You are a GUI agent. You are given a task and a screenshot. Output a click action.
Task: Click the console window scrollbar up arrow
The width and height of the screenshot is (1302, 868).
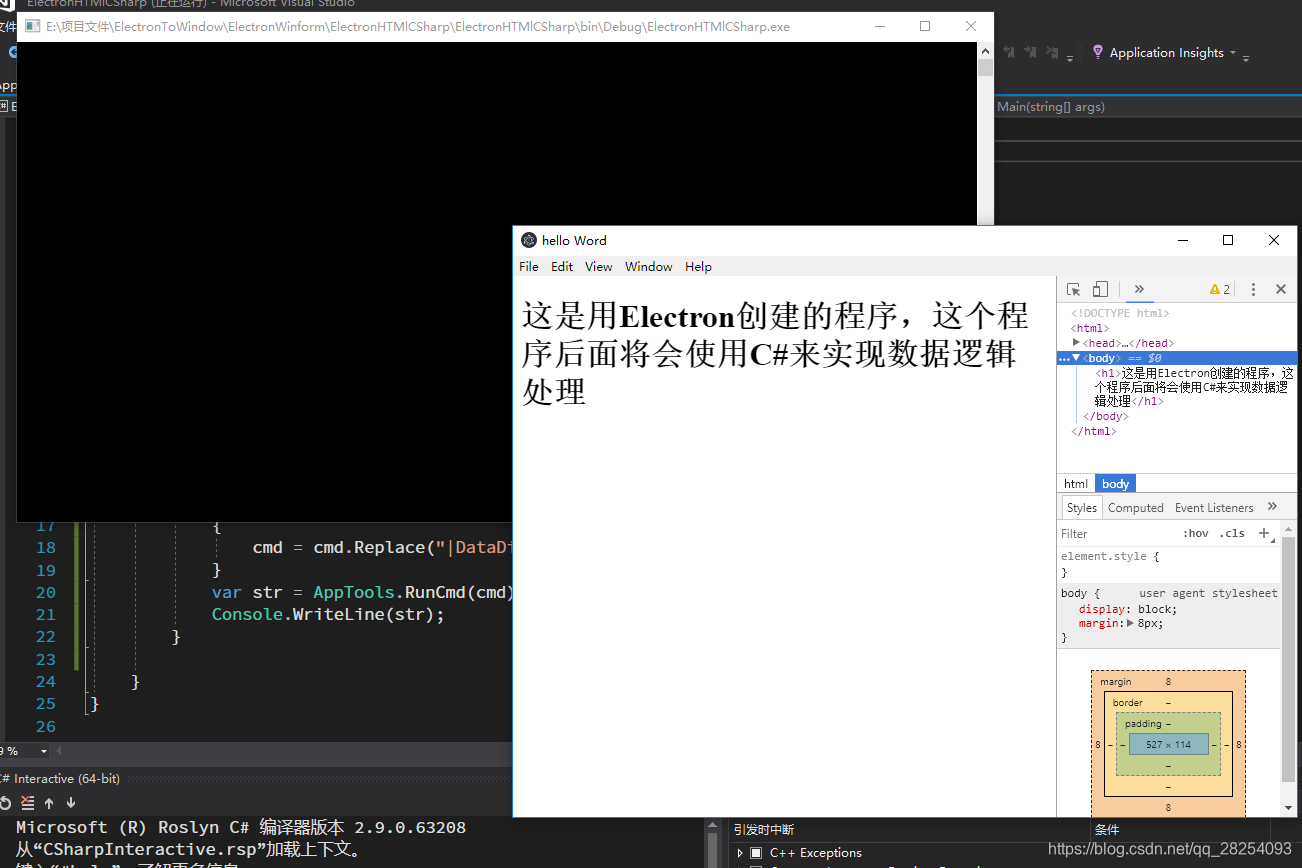(x=986, y=49)
